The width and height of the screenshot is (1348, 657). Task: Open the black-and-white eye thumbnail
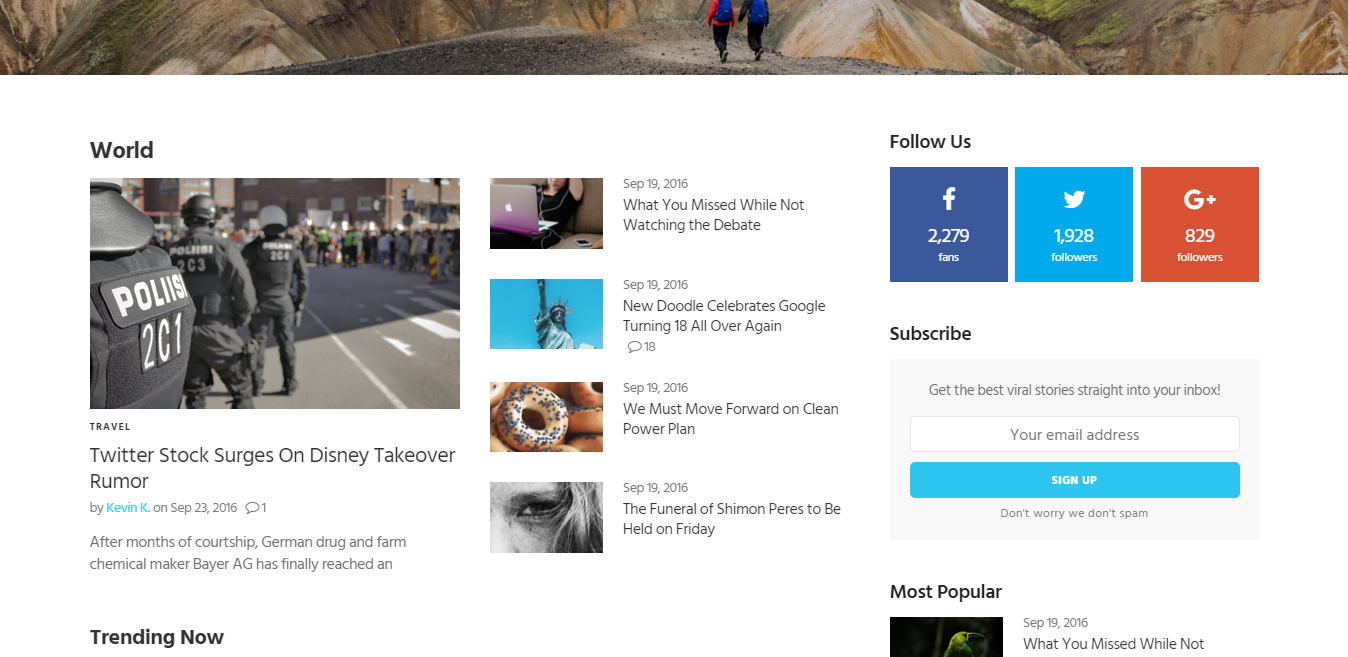point(546,517)
